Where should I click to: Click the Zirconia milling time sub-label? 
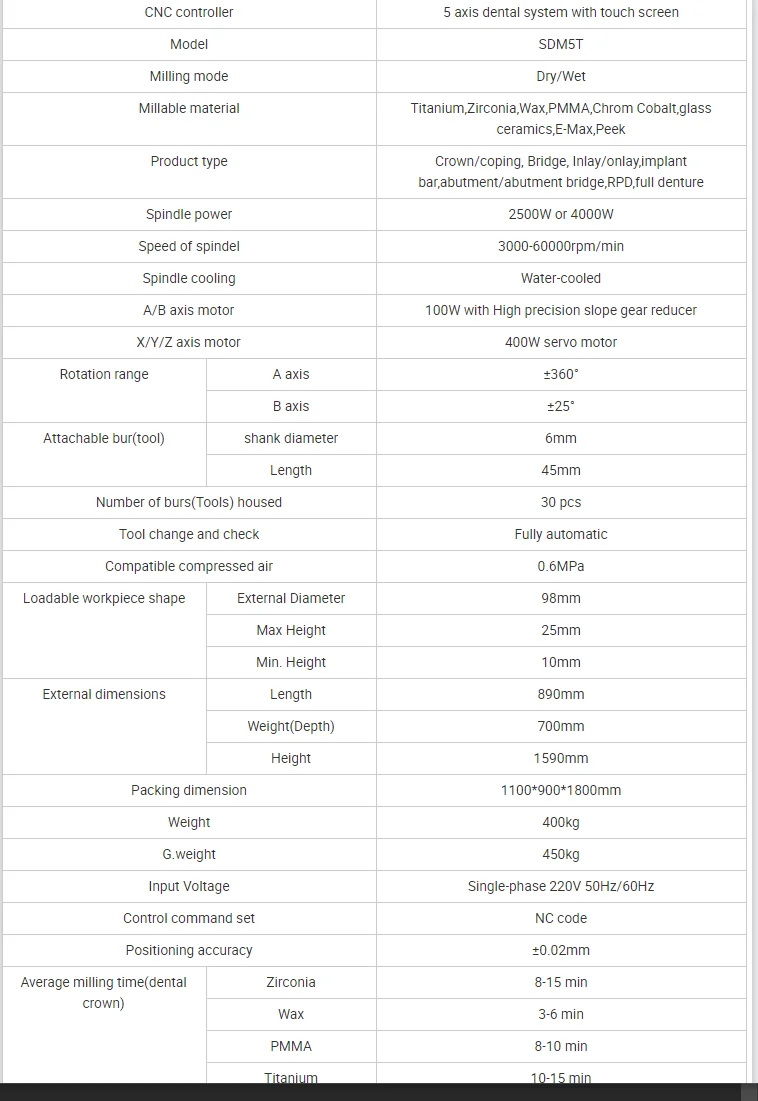point(291,982)
